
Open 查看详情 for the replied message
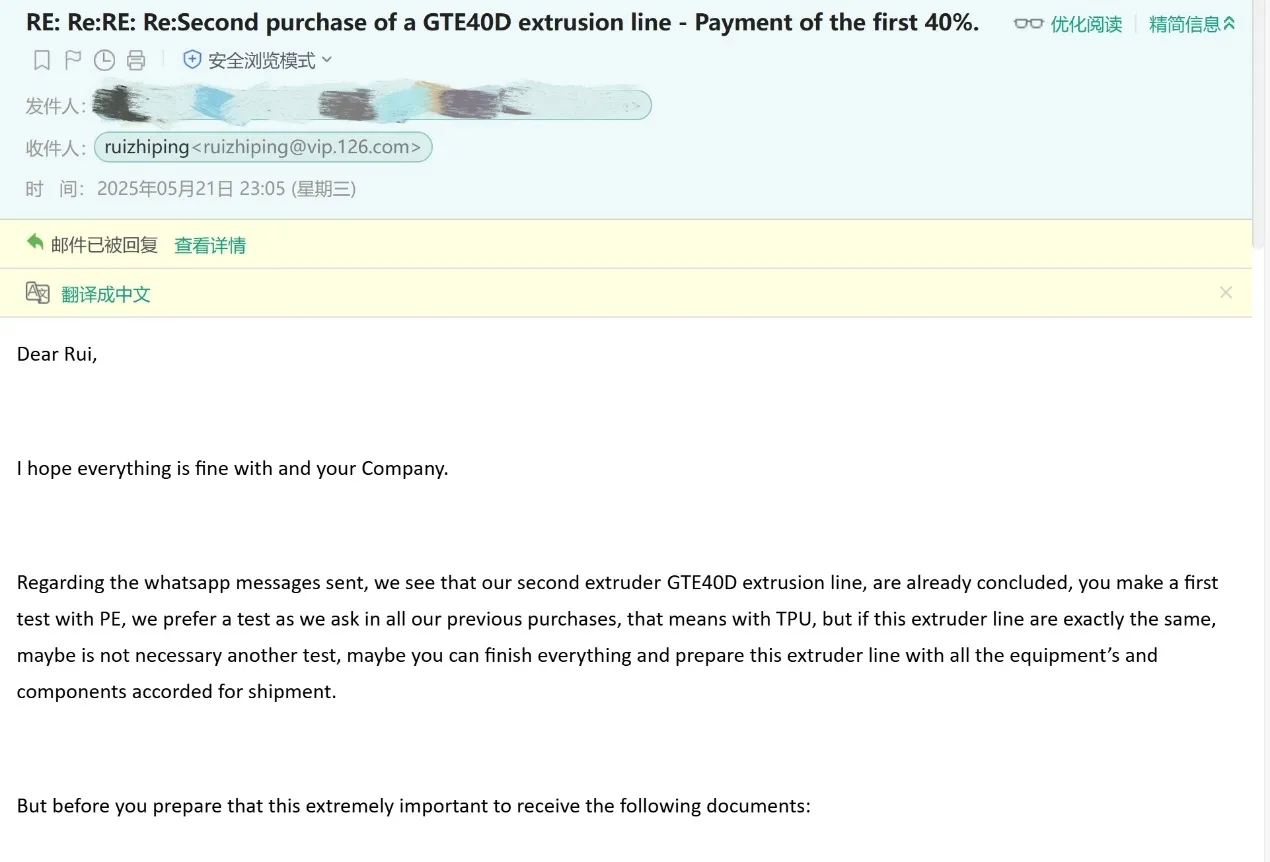pyautogui.click(x=210, y=245)
